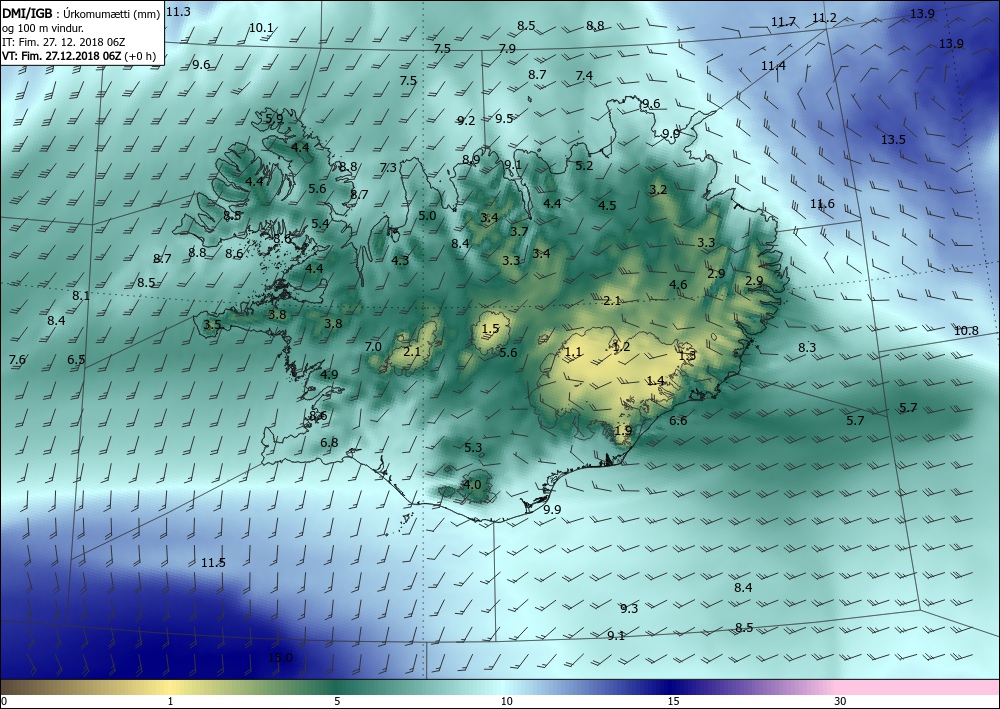Click the 'DMI/IGB : Úrkomumætti (mm)' title line
Screen dimensions: 1000x709
tap(81, 15)
